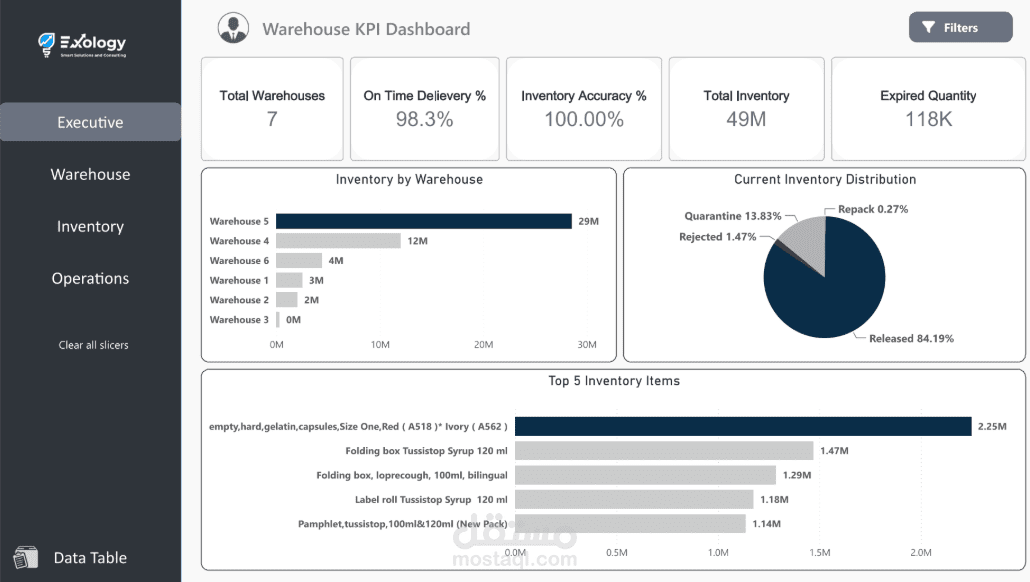Click the Top 5 Inventory Items title
1030x582 pixels.
point(614,381)
